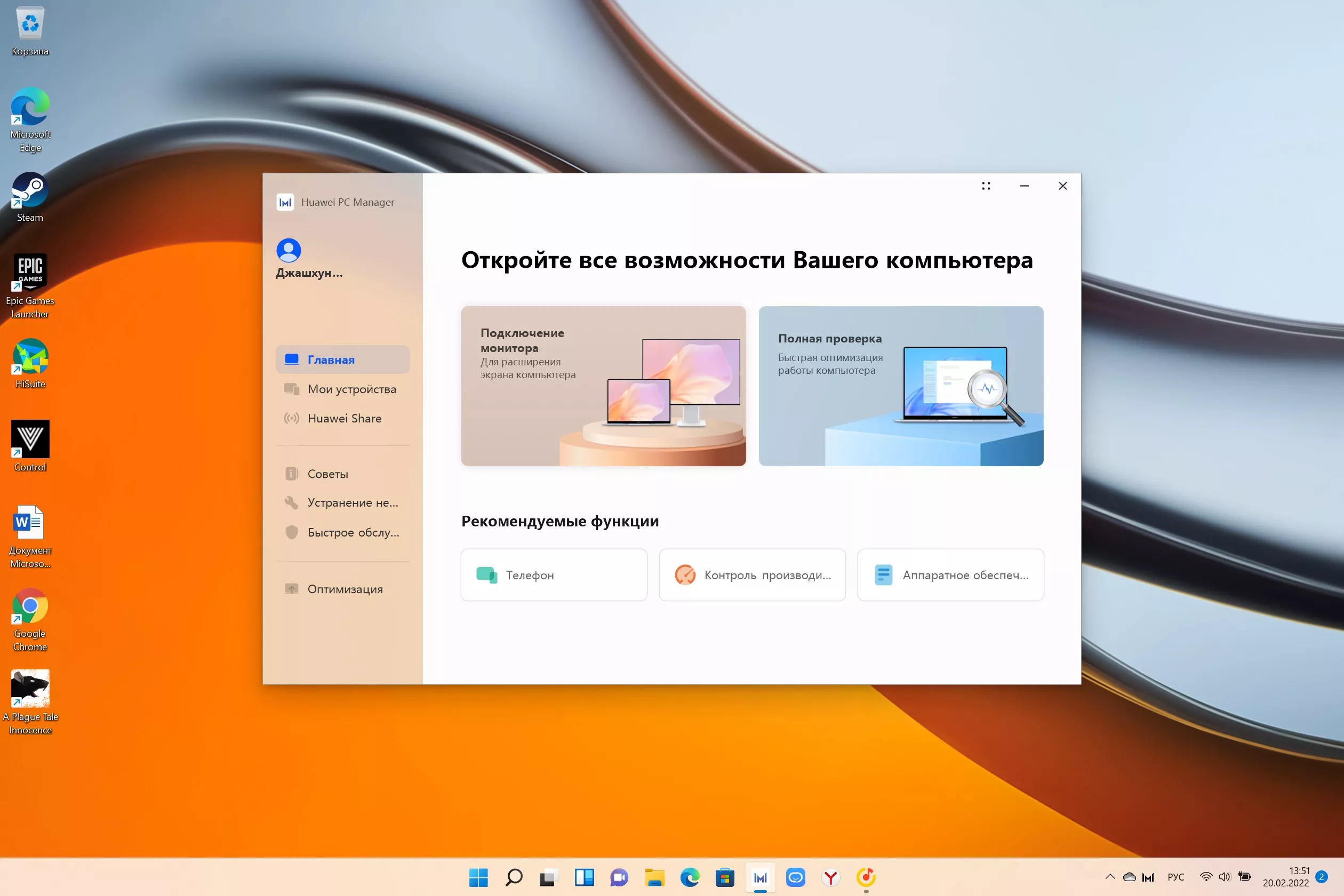Viewport: 1344px width, 896px height.
Task: Open the Yandex Music taskbar icon
Action: (x=866, y=877)
